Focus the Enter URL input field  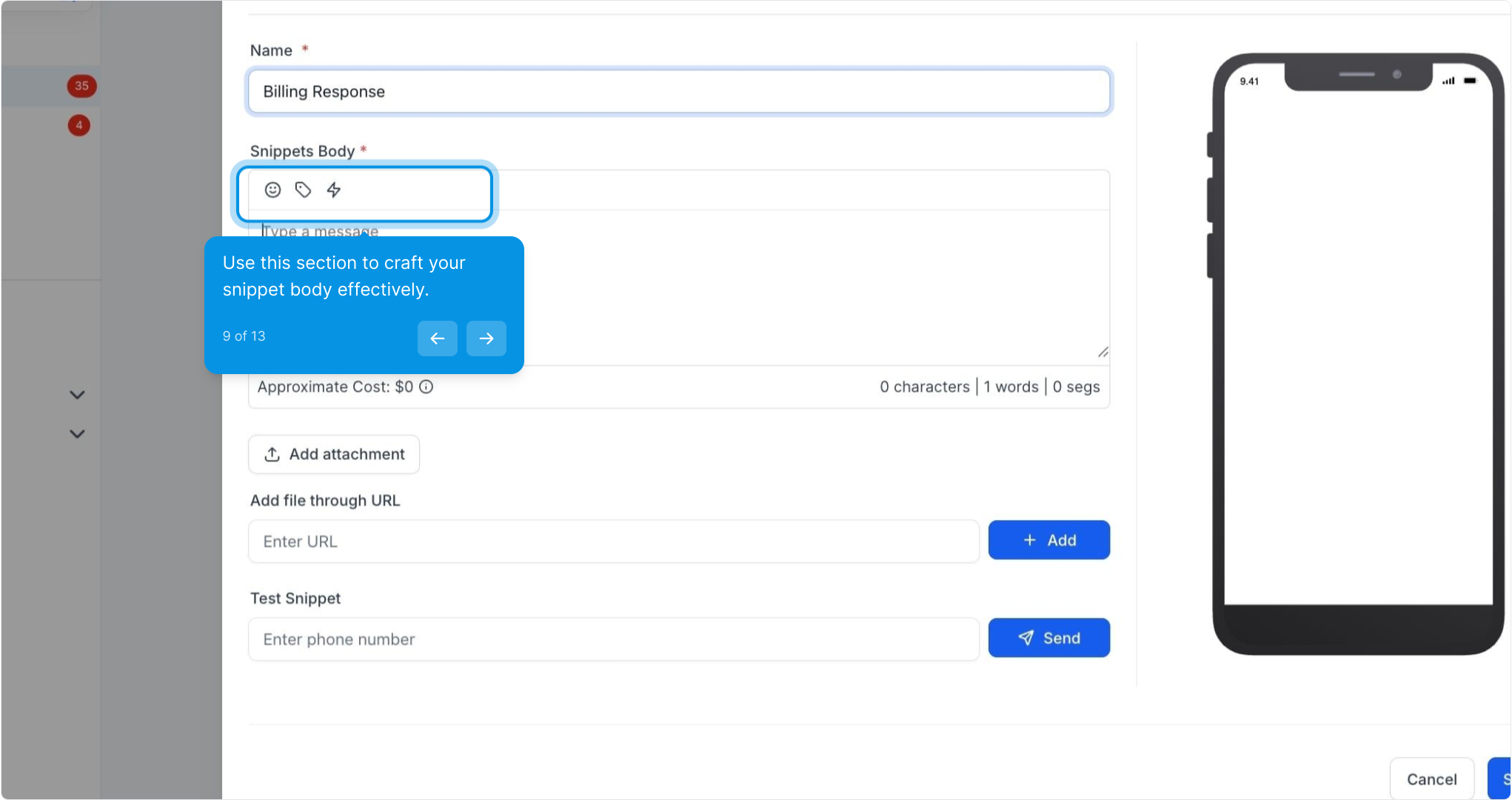[613, 541]
